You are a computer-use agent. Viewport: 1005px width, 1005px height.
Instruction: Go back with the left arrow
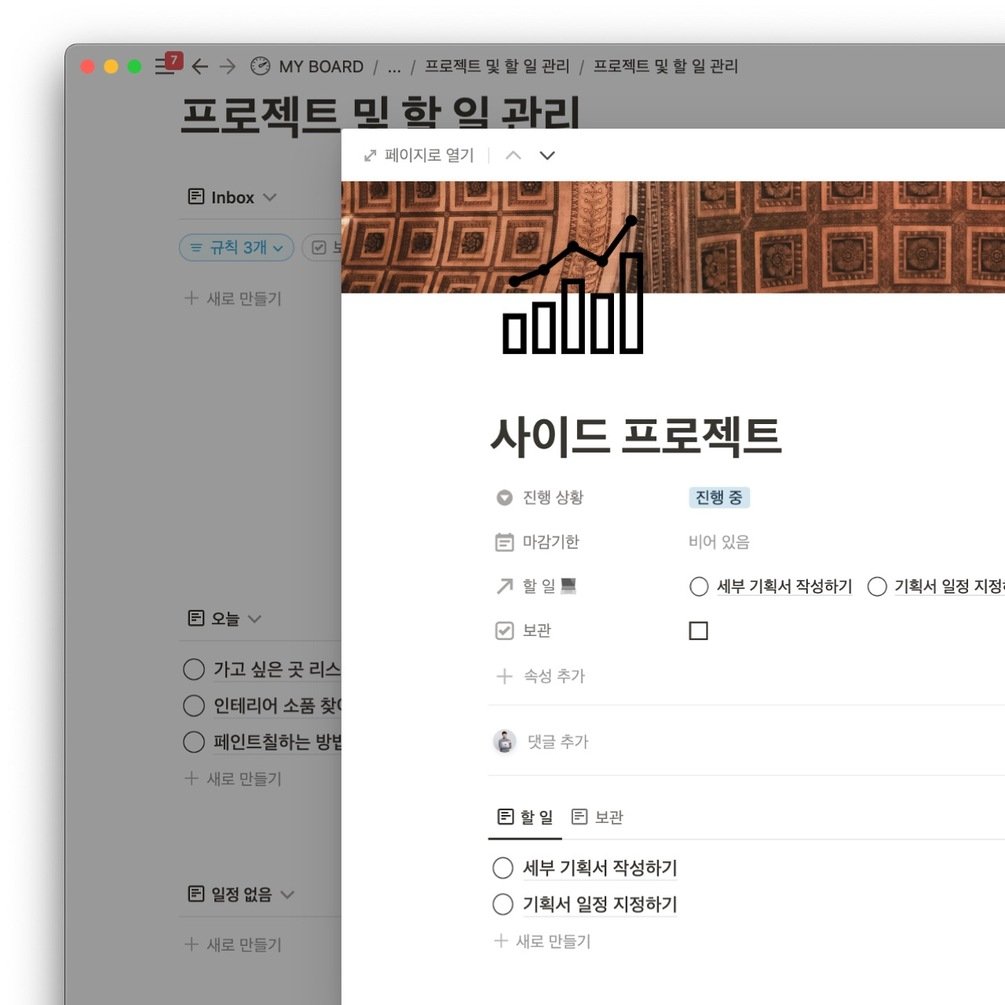tap(200, 66)
